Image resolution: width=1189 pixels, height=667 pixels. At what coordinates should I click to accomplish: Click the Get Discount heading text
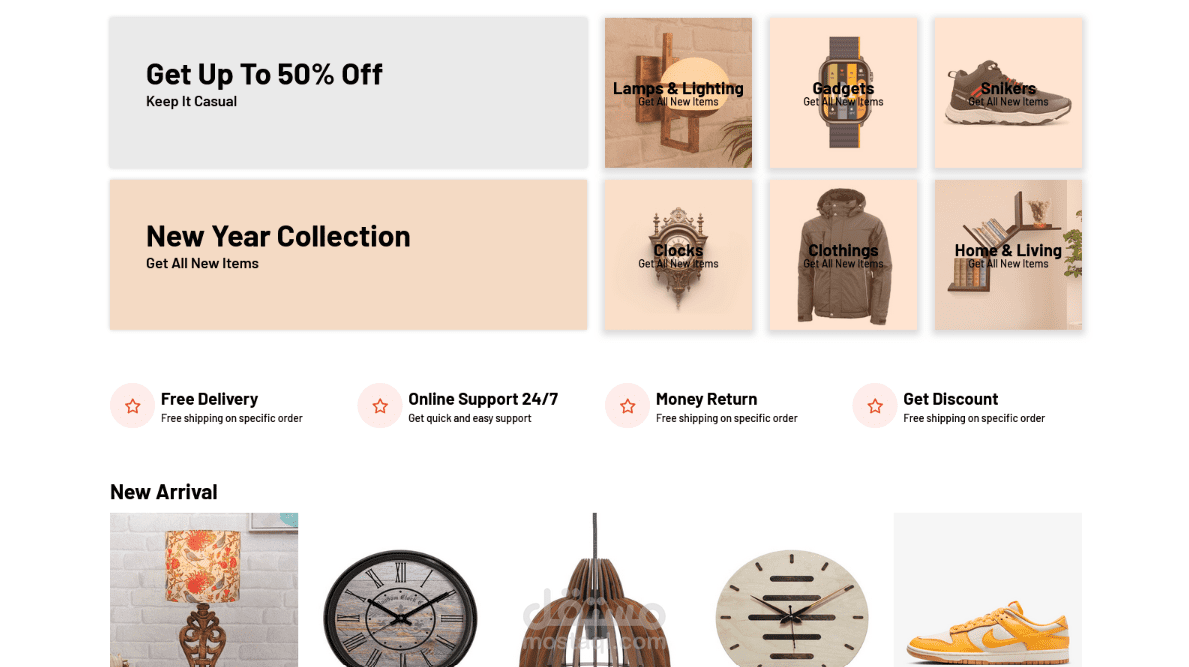(x=950, y=399)
